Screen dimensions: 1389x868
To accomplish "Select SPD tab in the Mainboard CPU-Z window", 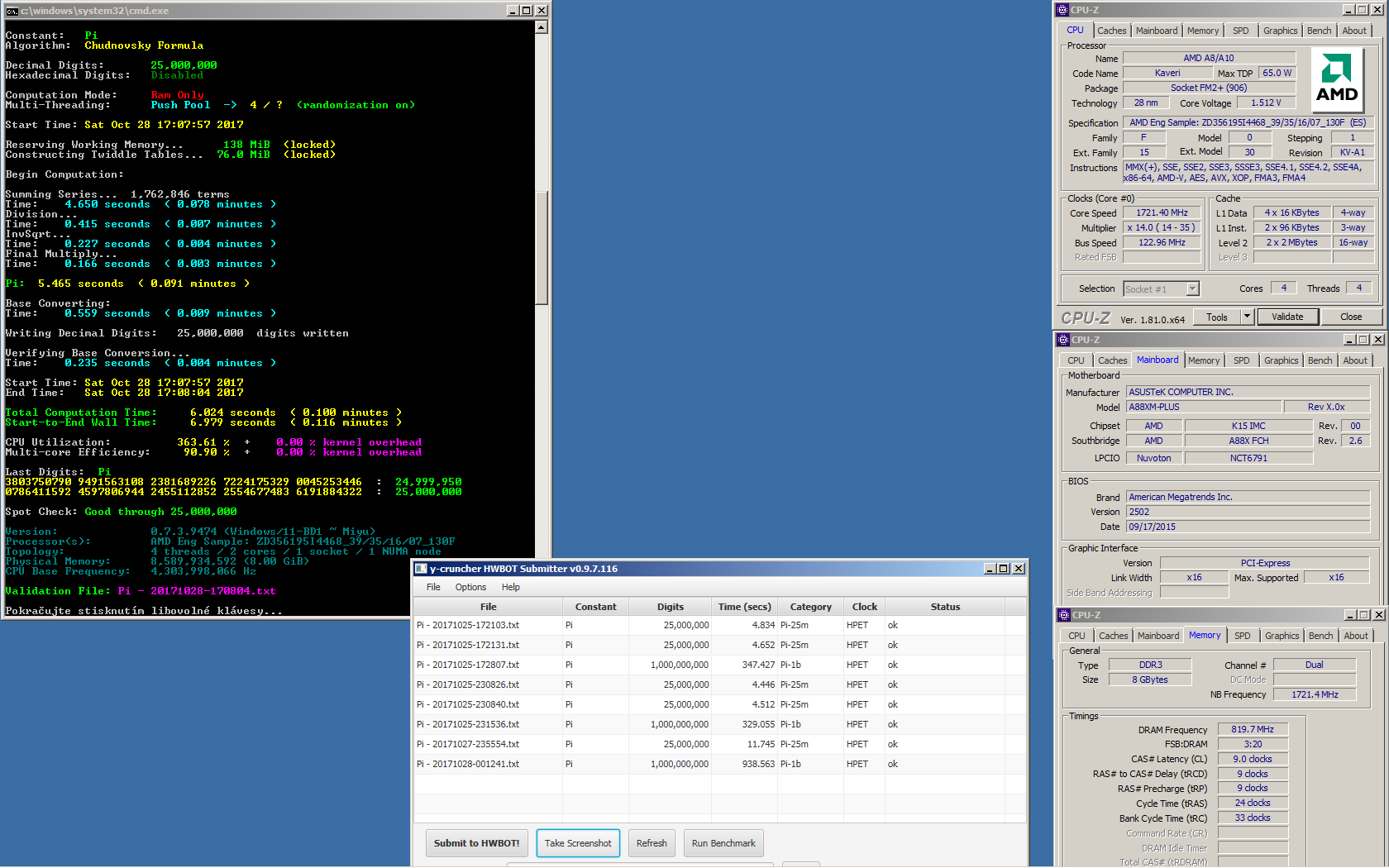I will click(x=1242, y=360).
